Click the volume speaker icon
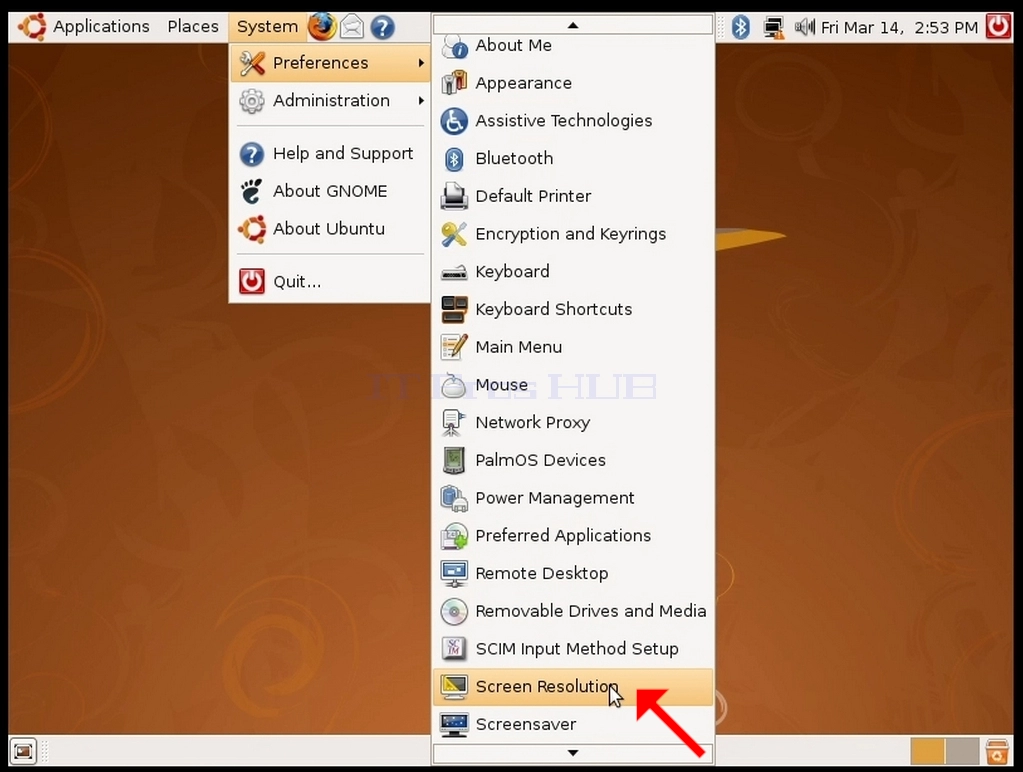The width and height of the screenshot is (1023, 772). click(804, 27)
